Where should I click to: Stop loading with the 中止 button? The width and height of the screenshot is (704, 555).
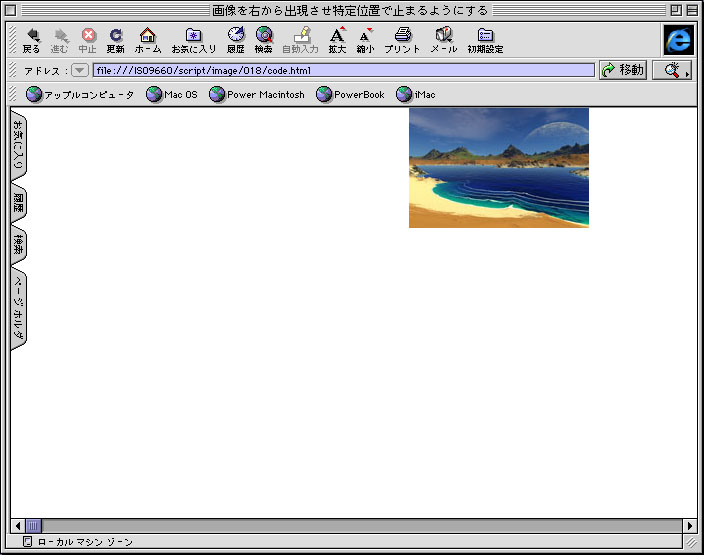(x=88, y=40)
